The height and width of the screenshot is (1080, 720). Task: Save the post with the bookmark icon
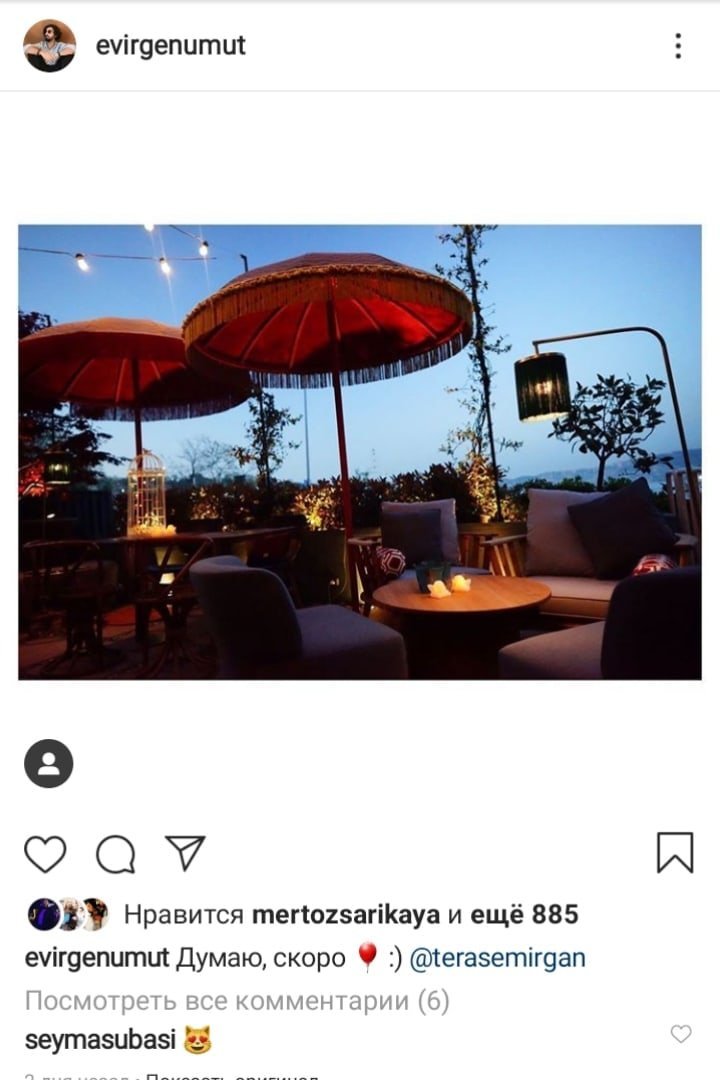[675, 853]
